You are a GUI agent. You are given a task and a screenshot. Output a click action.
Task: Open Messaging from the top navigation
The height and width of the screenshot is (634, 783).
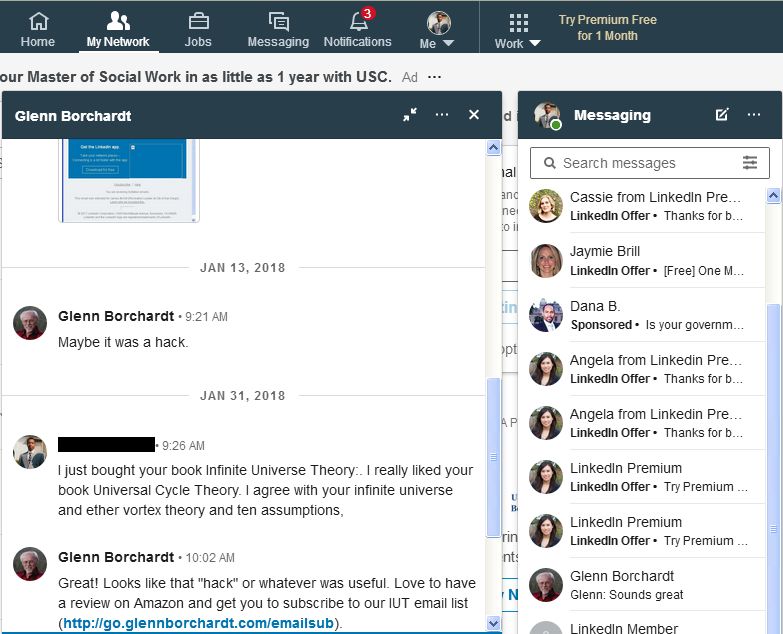[278, 30]
